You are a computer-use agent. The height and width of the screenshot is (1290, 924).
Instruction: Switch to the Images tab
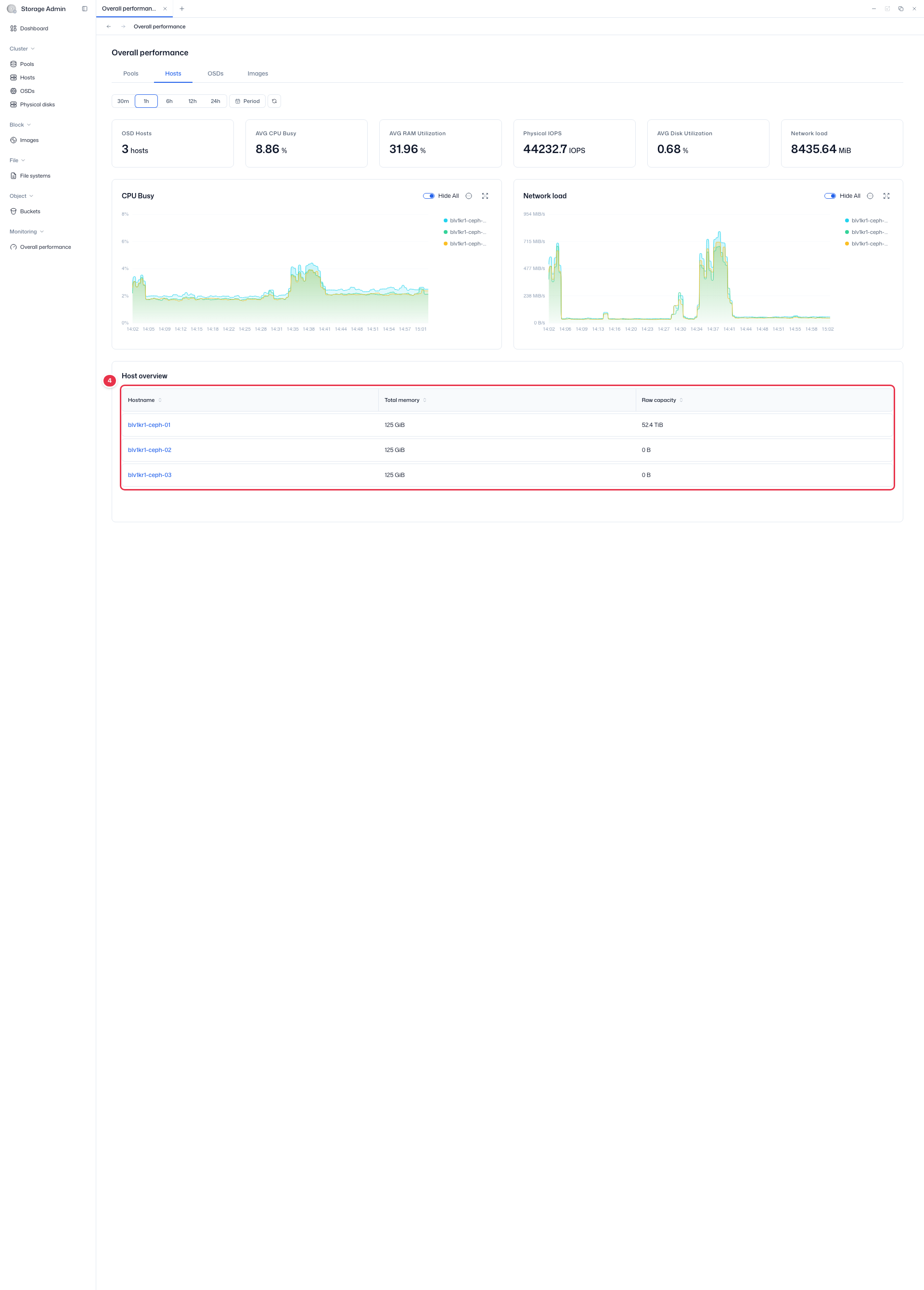257,73
